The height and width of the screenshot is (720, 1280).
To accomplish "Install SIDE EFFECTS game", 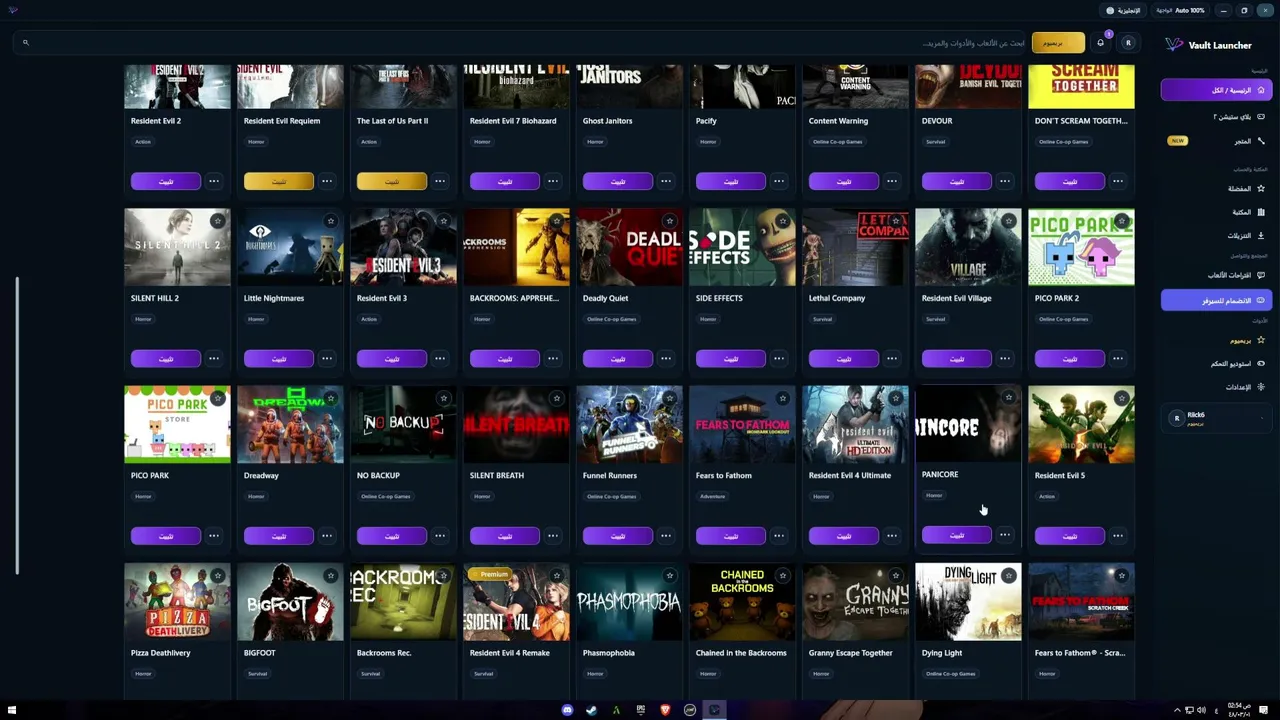I will tap(730, 358).
